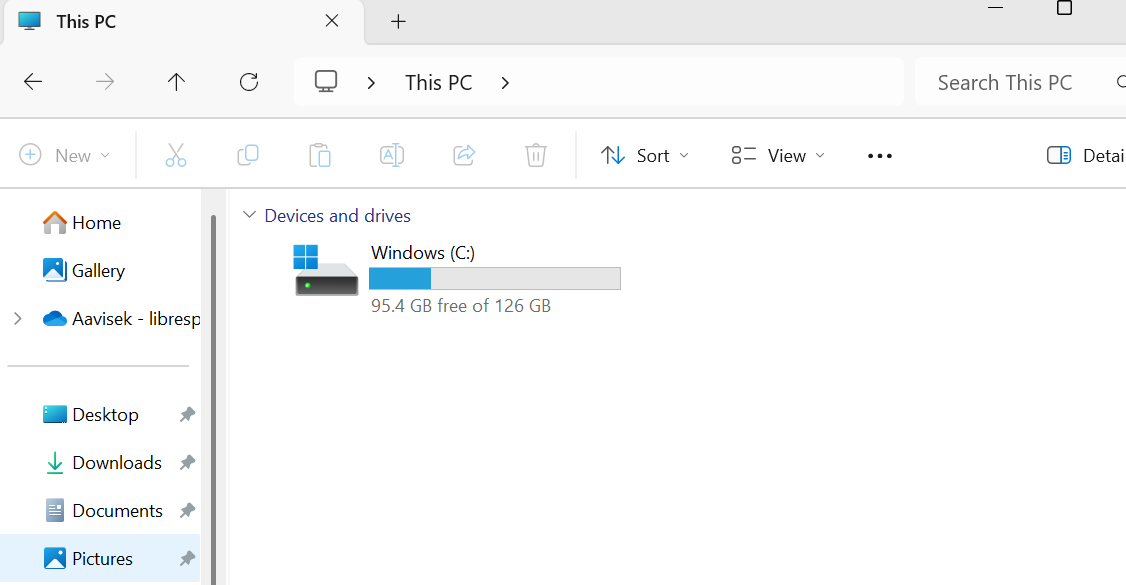Go back using the back arrow
The height and width of the screenshot is (585, 1126).
(x=33, y=83)
